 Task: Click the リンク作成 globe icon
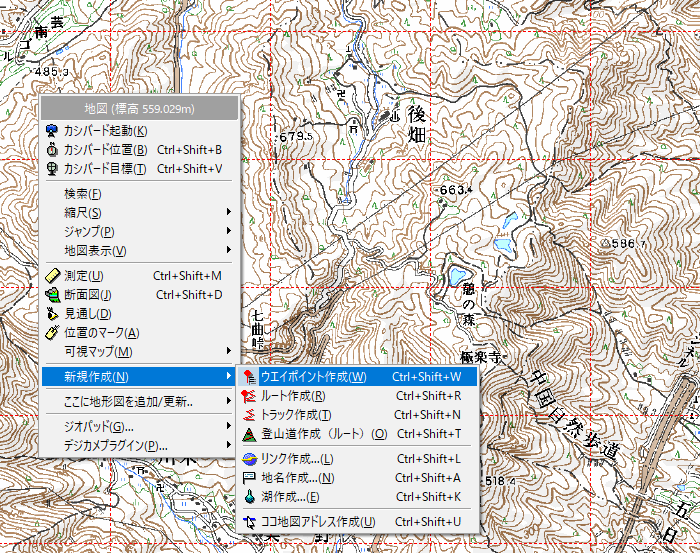[x=249, y=459]
